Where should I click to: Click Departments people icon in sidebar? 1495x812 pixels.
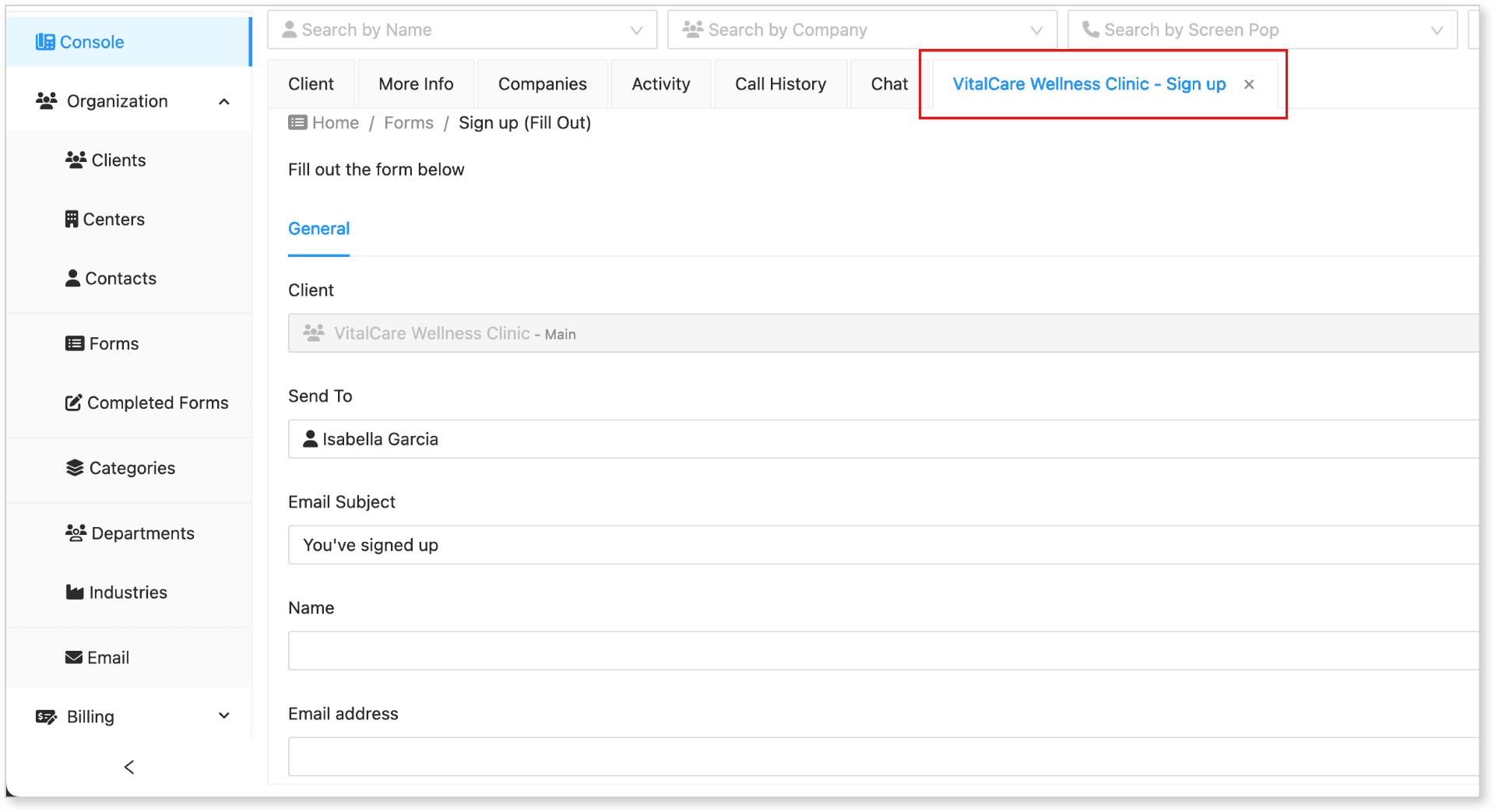(76, 533)
